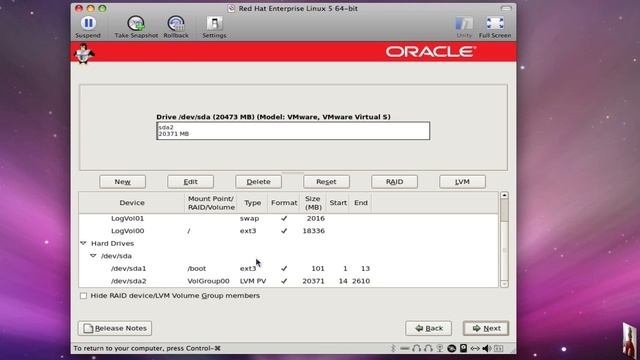Image resolution: width=640 pixels, height=360 pixels.
Task: Click the 'LVM PV' type cell
Action: tap(253, 281)
